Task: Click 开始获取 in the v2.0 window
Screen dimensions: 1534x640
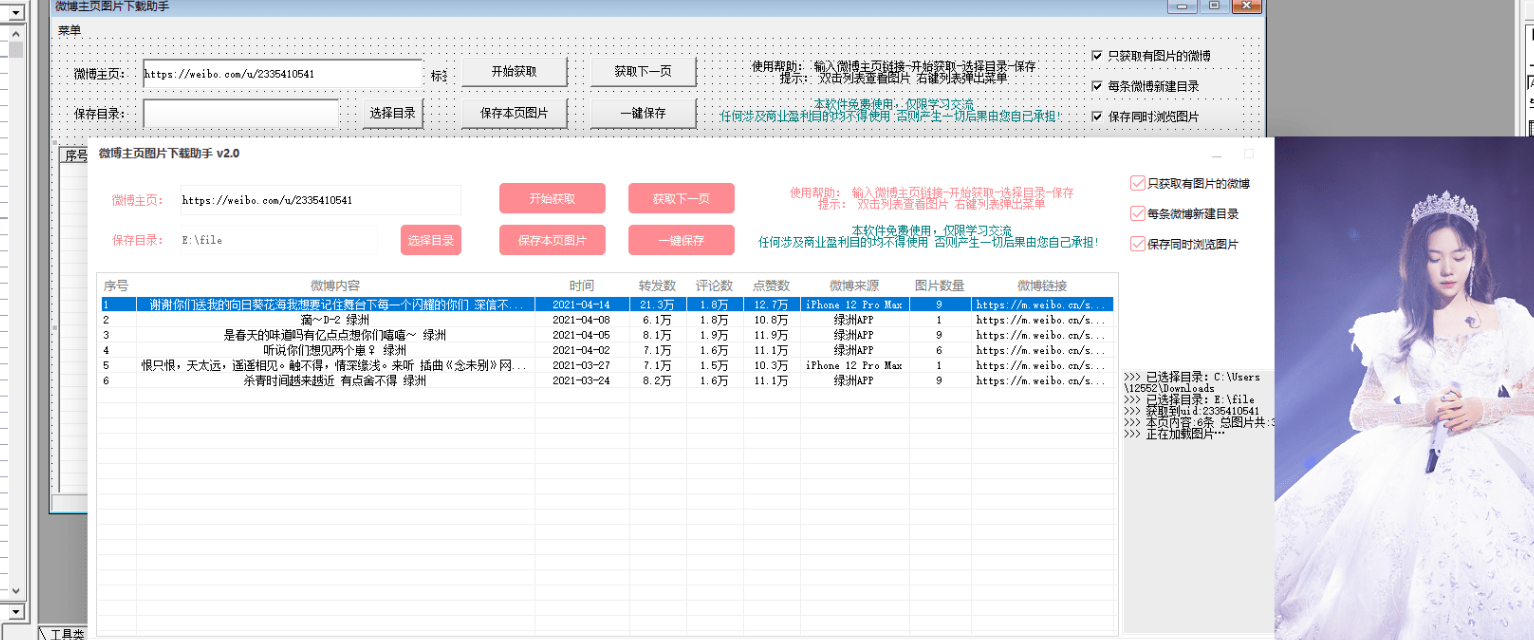Action: 552,198
